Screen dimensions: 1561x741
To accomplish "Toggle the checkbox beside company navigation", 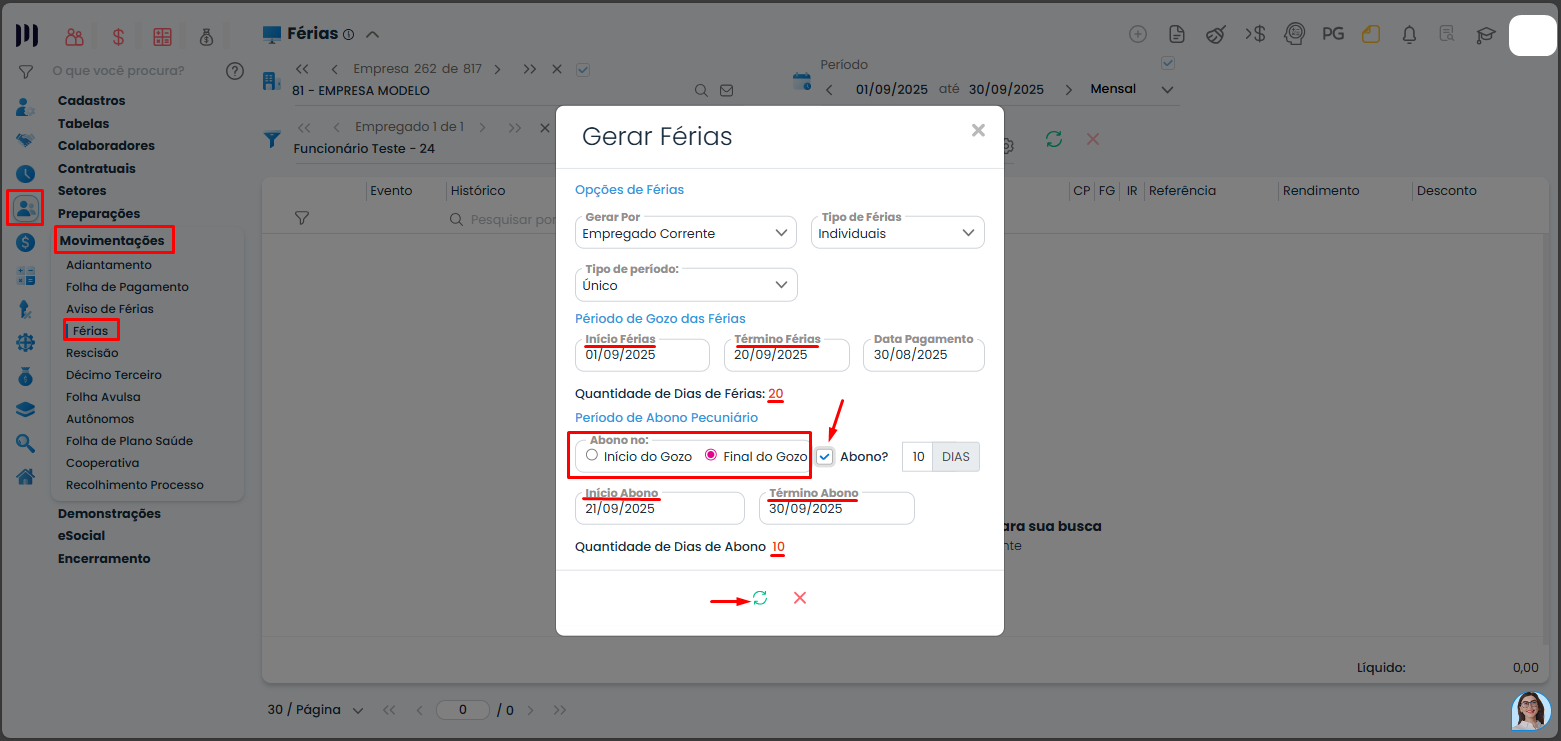I will coord(584,70).
